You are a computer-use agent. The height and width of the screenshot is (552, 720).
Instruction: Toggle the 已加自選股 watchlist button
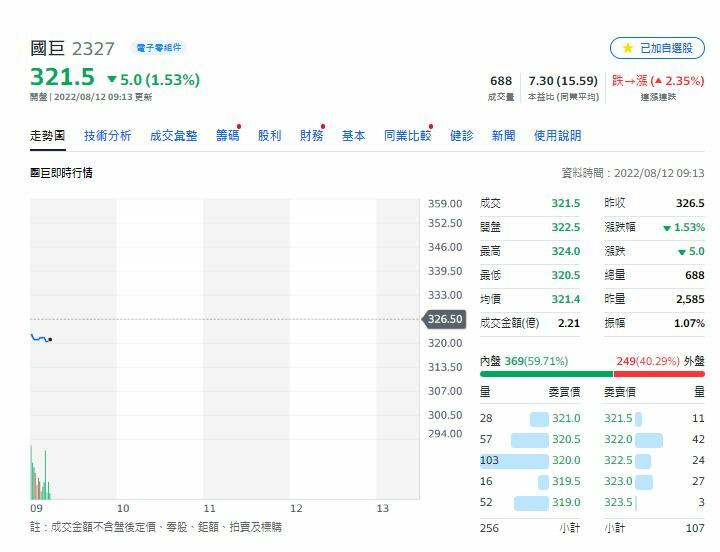[657, 48]
